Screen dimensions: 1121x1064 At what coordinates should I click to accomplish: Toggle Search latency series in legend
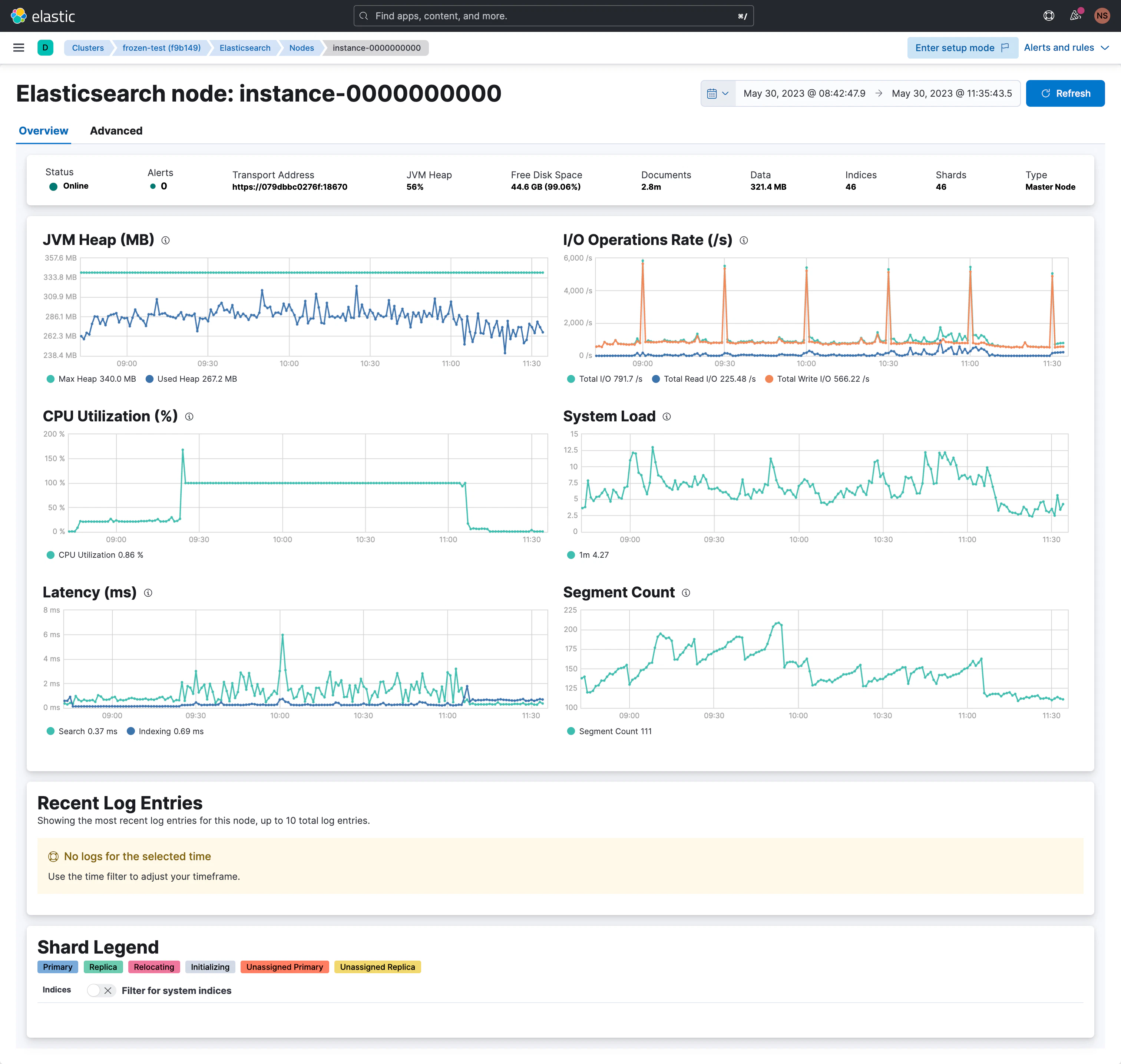coord(82,732)
